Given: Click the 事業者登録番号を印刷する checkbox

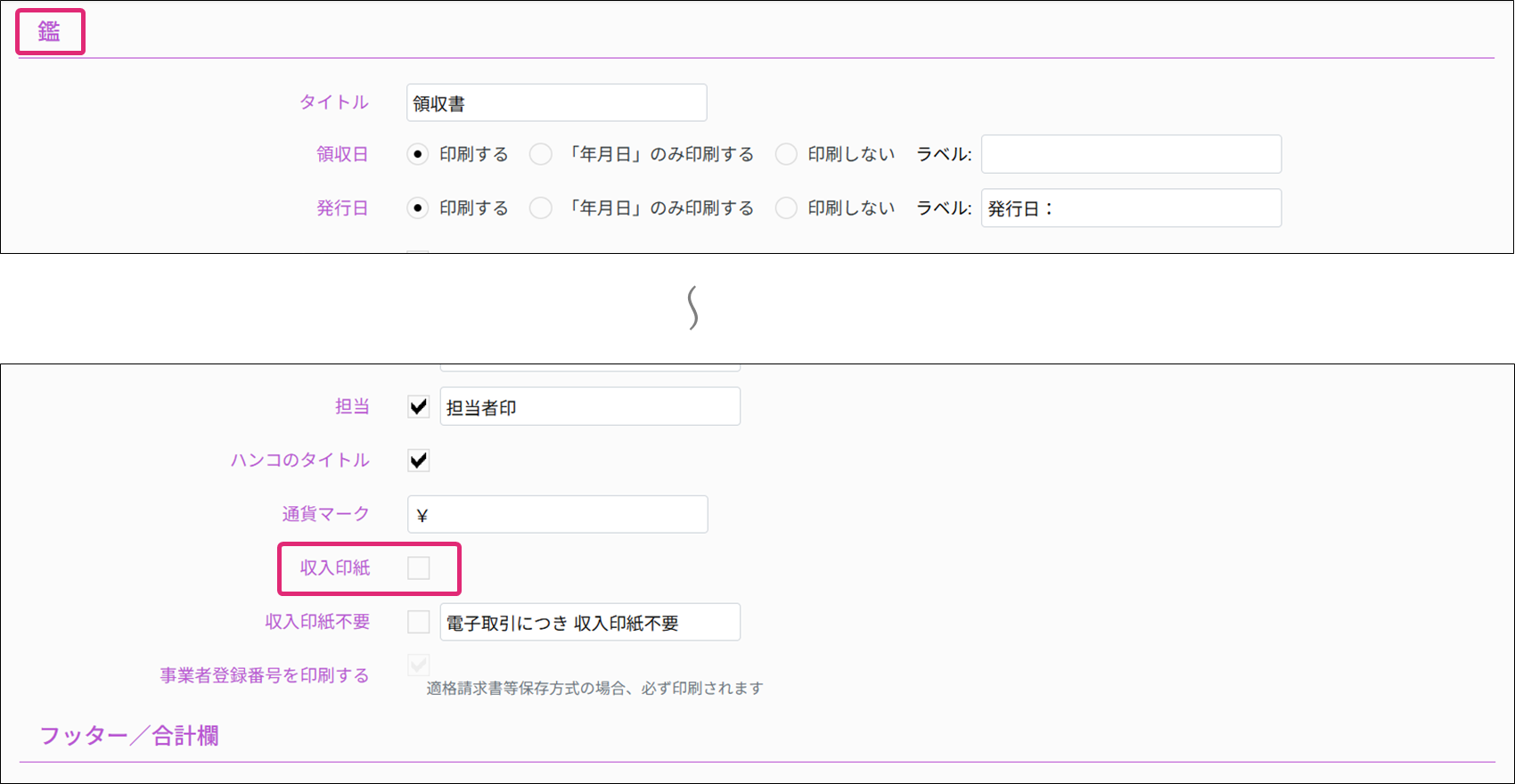Looking at the screenshot, I should pos(418,665).
